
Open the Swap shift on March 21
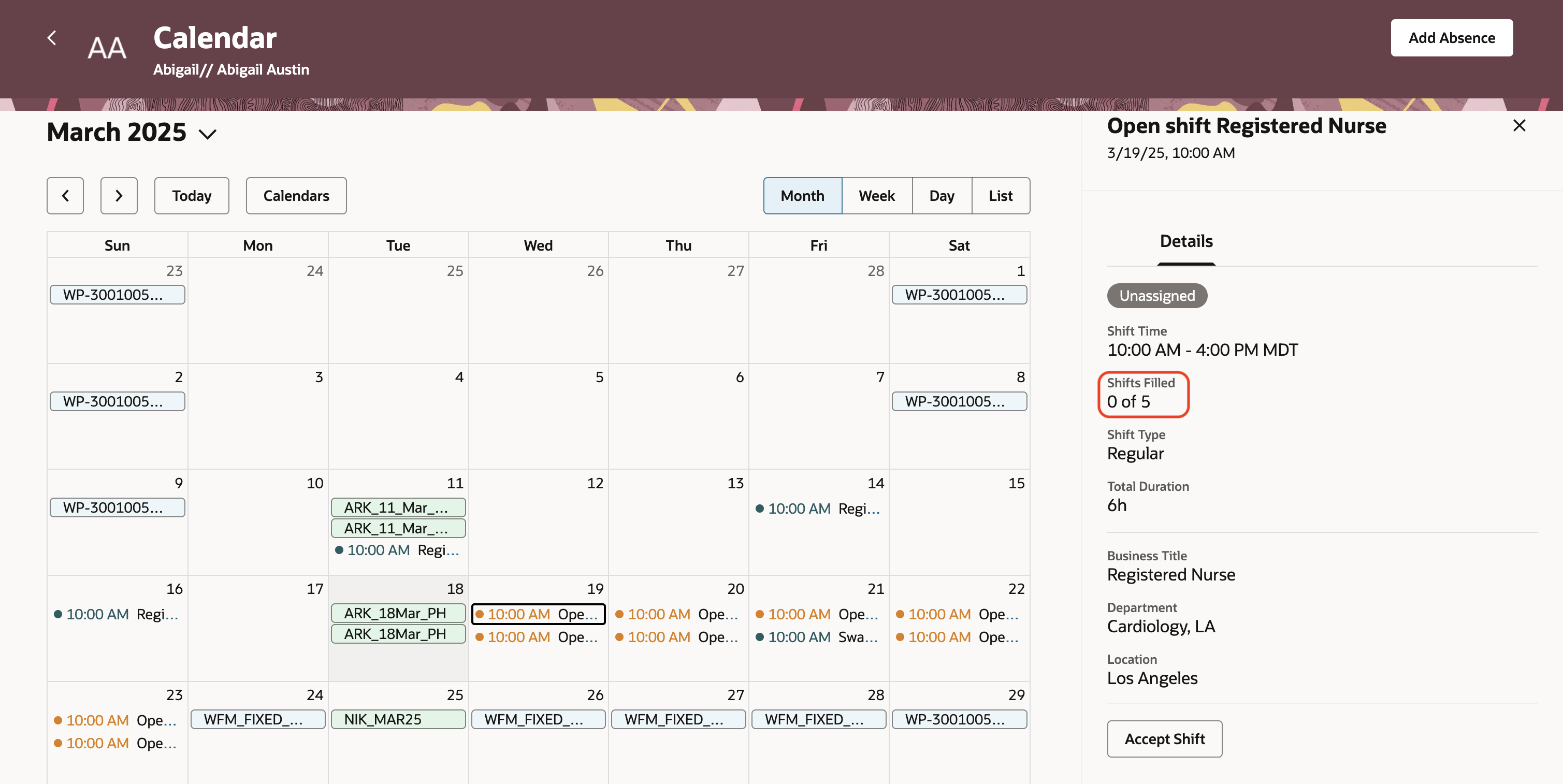pyautogui.click(x=817, y=637)
